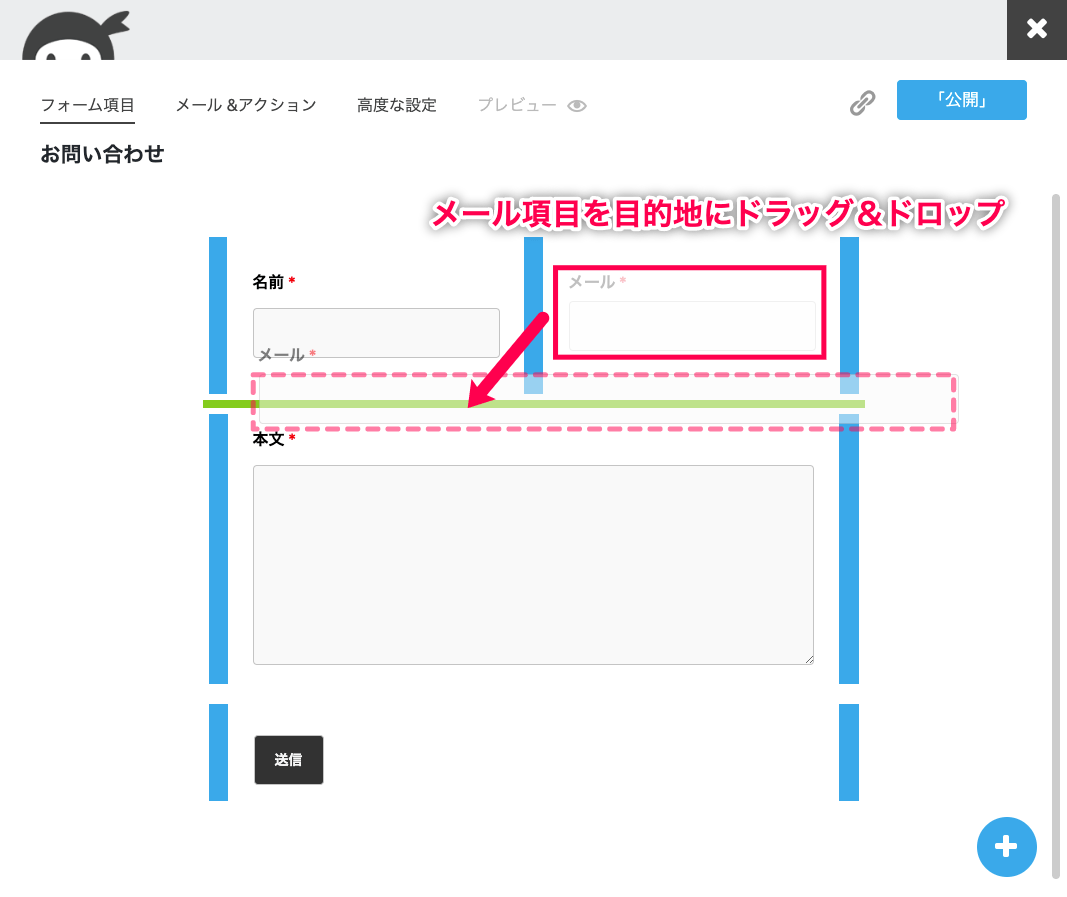This screenshot has width=1067, height=897.
Task: Open the メール＆アクション tab
Action: pos(245,105)
